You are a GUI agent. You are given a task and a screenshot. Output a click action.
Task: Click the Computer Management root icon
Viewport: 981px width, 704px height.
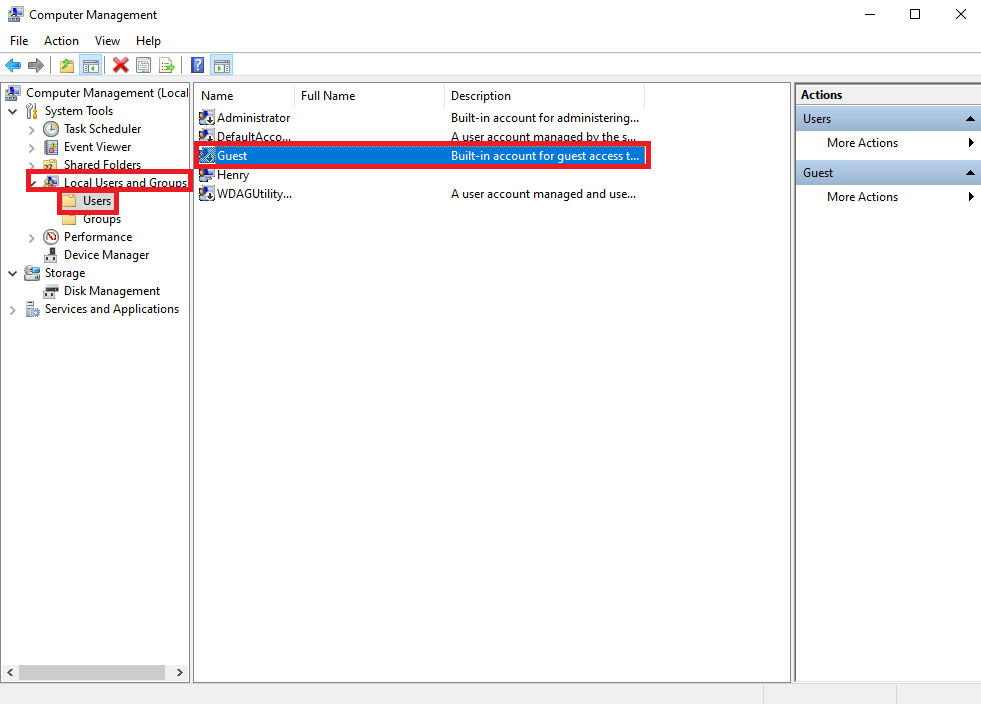pos(13,93)
